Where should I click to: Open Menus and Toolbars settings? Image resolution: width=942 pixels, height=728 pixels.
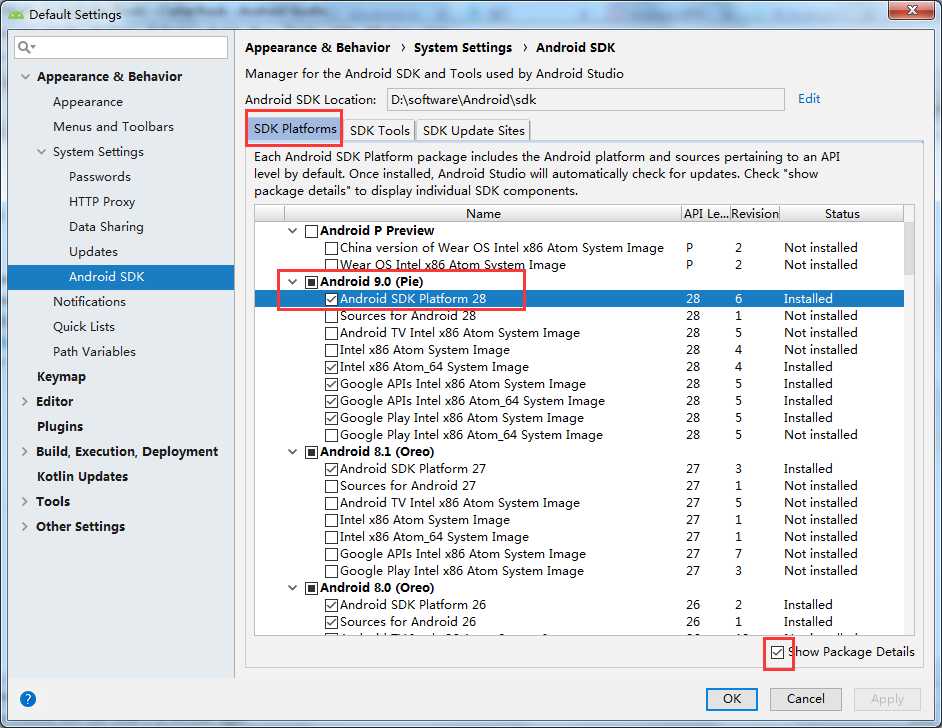pos(113,127)
